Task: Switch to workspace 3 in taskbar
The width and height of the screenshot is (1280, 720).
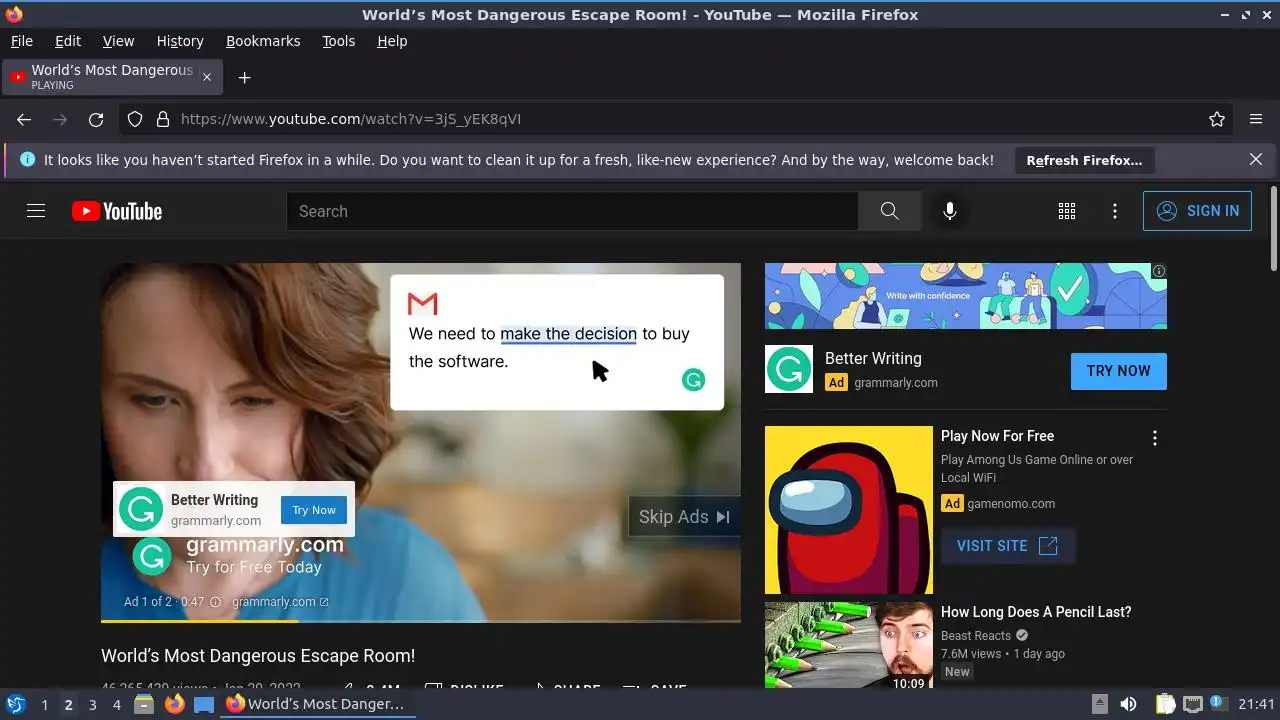Action: click(92, 705)
